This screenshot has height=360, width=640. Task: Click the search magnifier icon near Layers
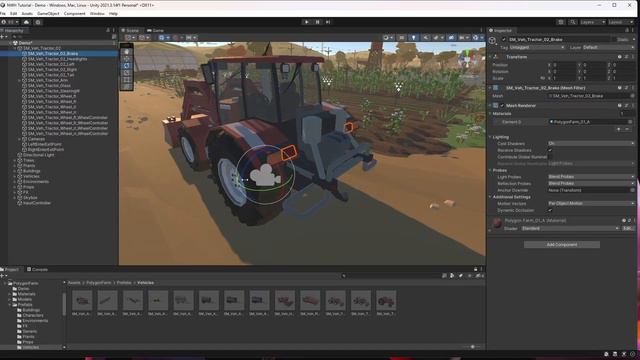tap(573, 22)
